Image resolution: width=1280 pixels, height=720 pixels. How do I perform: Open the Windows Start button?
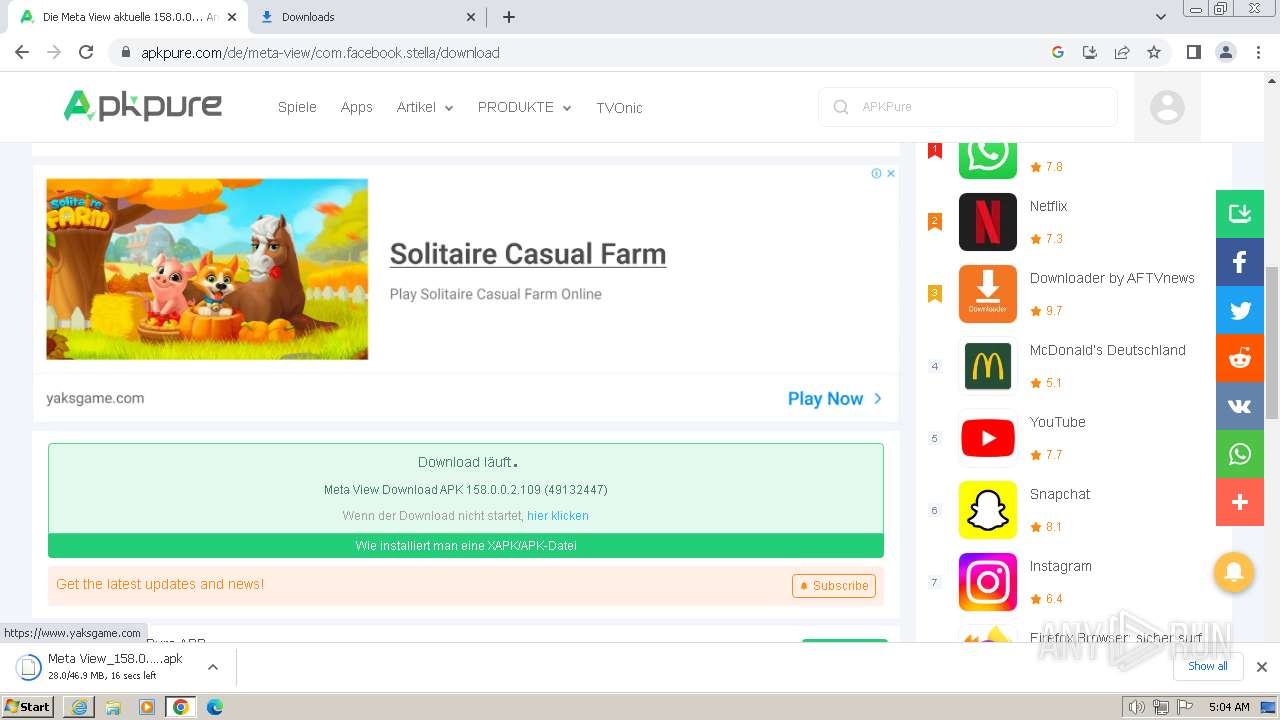pyautogui.click(x=28, y=706)
